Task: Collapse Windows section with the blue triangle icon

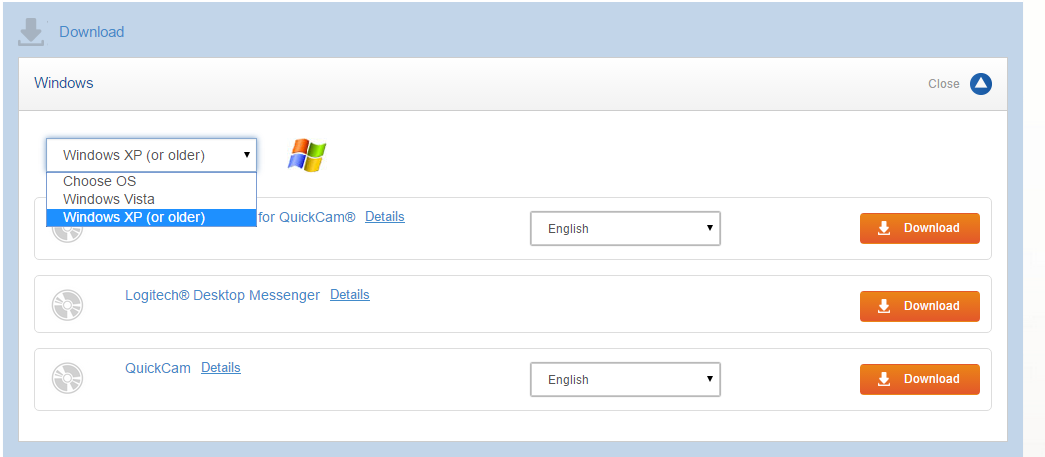Action: tap(980, 84)
